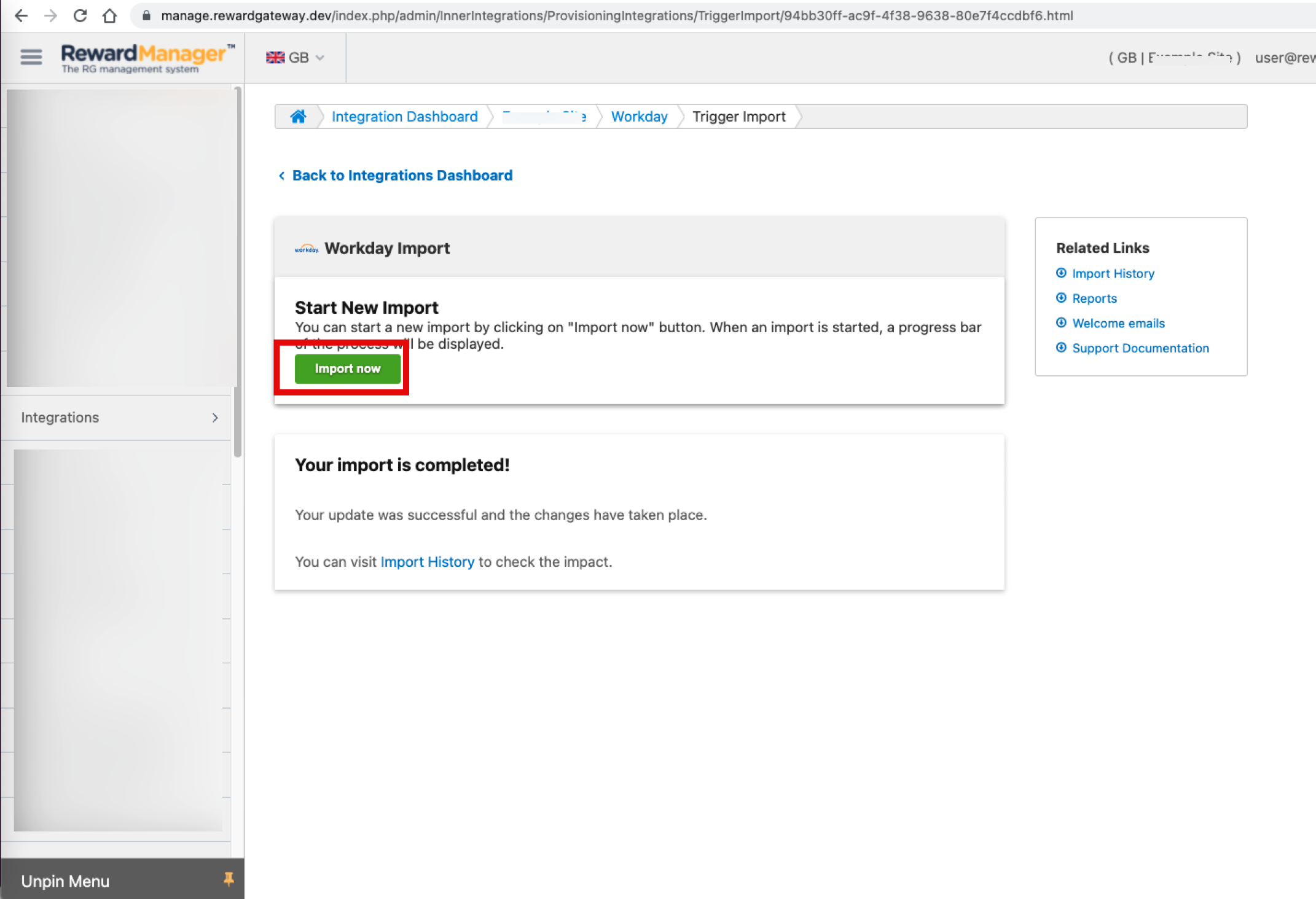Click the redacted site breadcrumb

[x=544, y=117]
